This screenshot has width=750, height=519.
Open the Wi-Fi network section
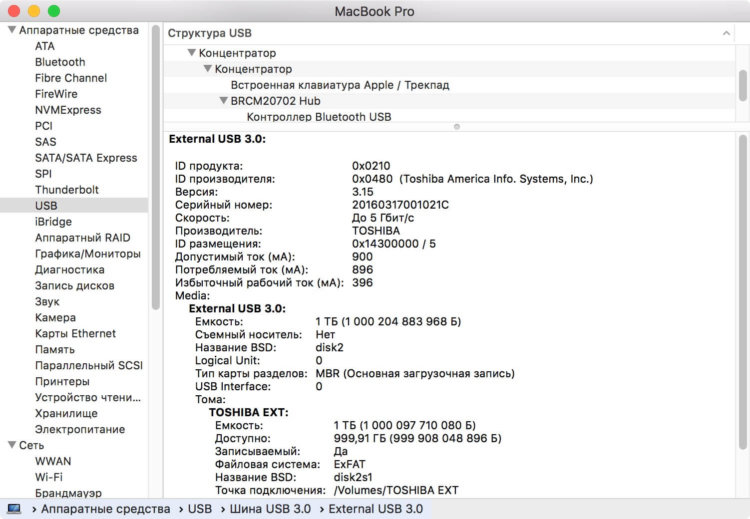[x=49, y=477]
